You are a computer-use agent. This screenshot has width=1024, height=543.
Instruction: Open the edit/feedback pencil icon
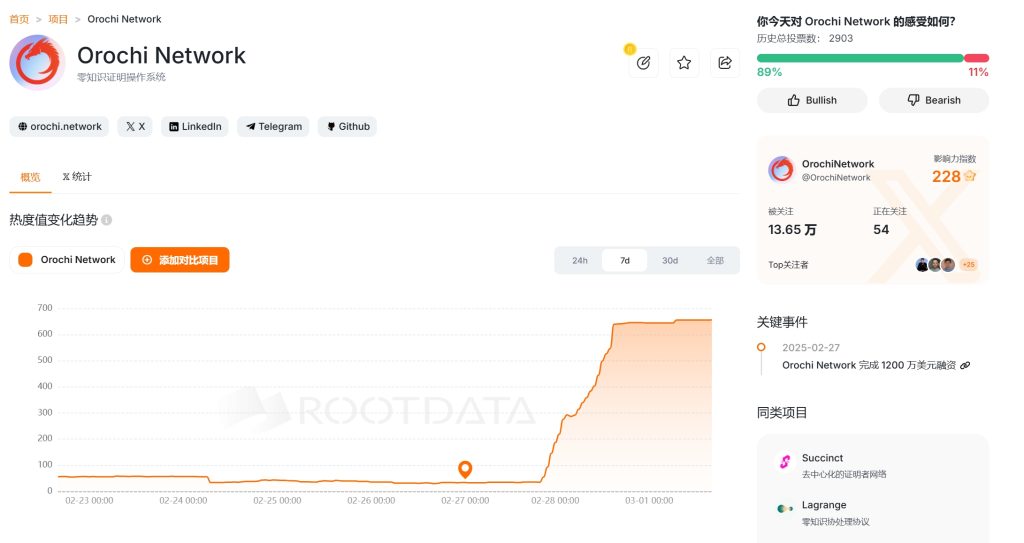tap(643, 63)
